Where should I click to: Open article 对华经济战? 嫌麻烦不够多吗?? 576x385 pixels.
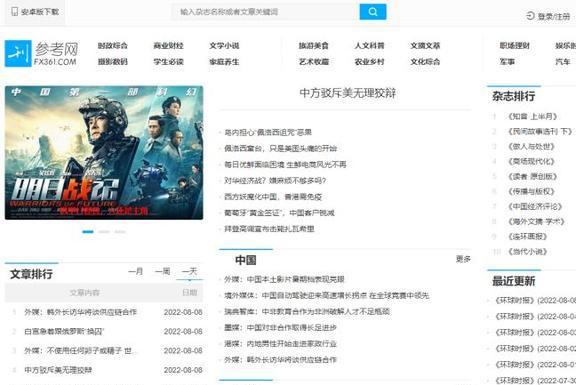[x=275, y=180]
